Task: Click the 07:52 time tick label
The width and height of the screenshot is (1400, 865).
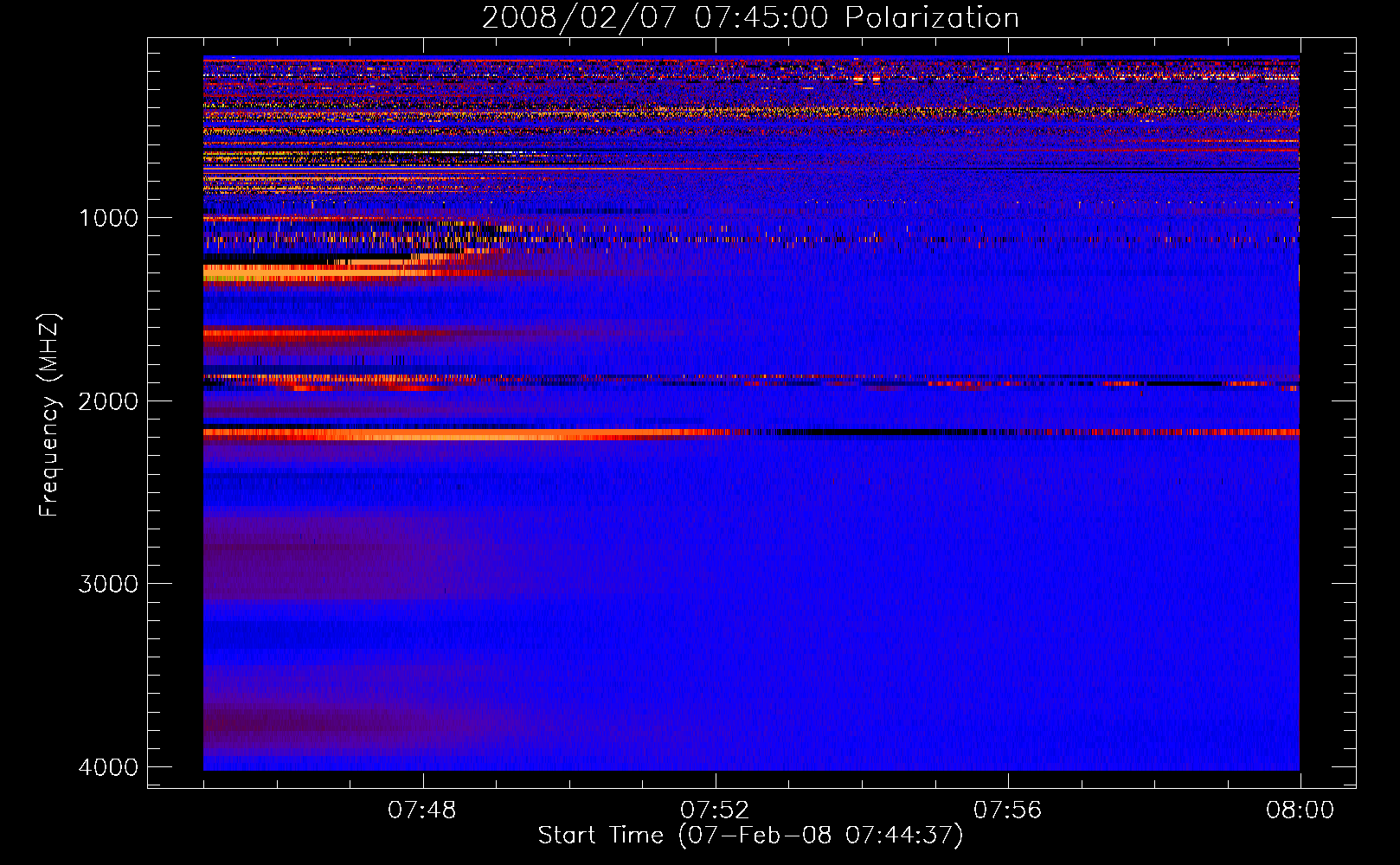Action: click(x=715, y=811)
